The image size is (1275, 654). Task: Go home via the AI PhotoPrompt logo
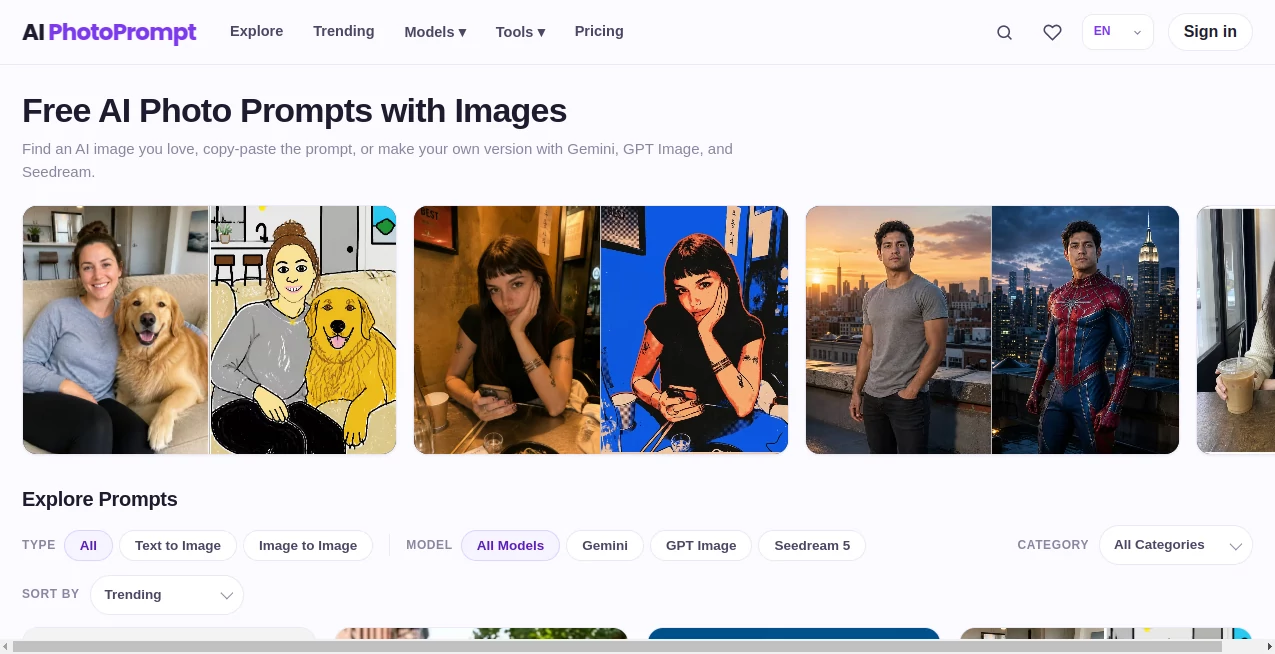click(109, 32)
